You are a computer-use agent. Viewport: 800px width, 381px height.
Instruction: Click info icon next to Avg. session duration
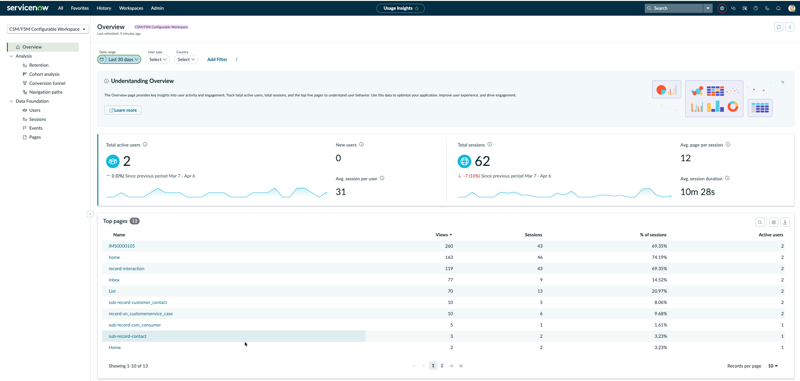pos(727,179)
